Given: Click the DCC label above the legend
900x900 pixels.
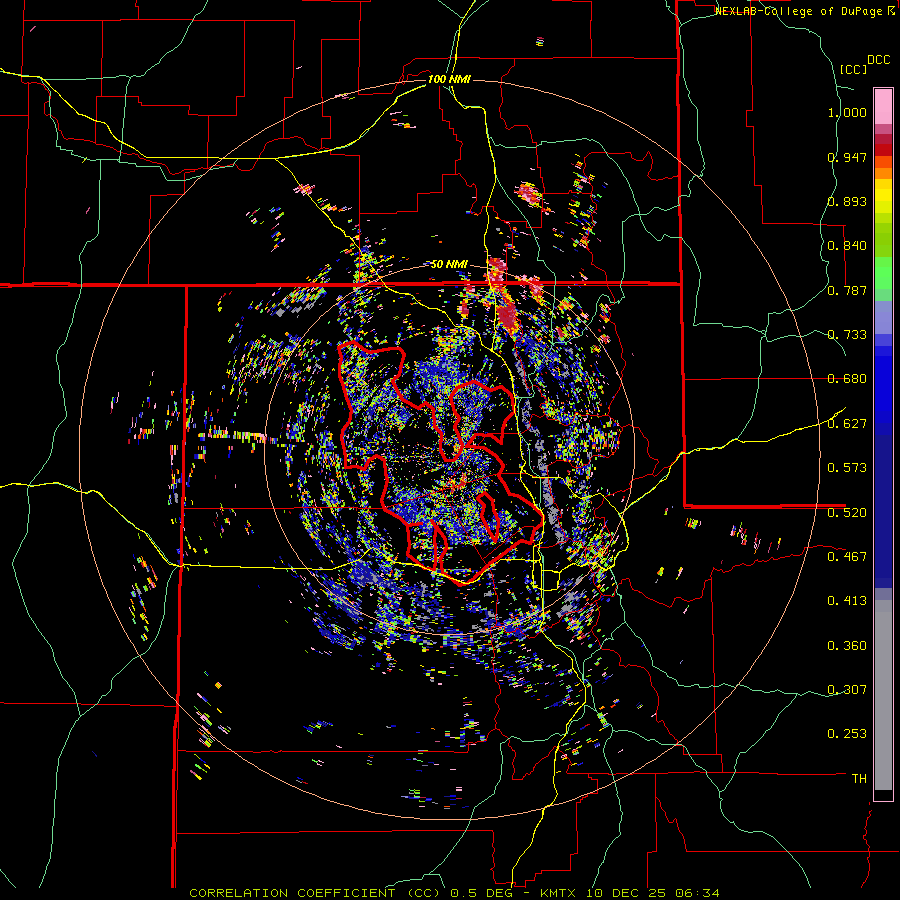Looking at the screenshot, I should tap(879, 60).
